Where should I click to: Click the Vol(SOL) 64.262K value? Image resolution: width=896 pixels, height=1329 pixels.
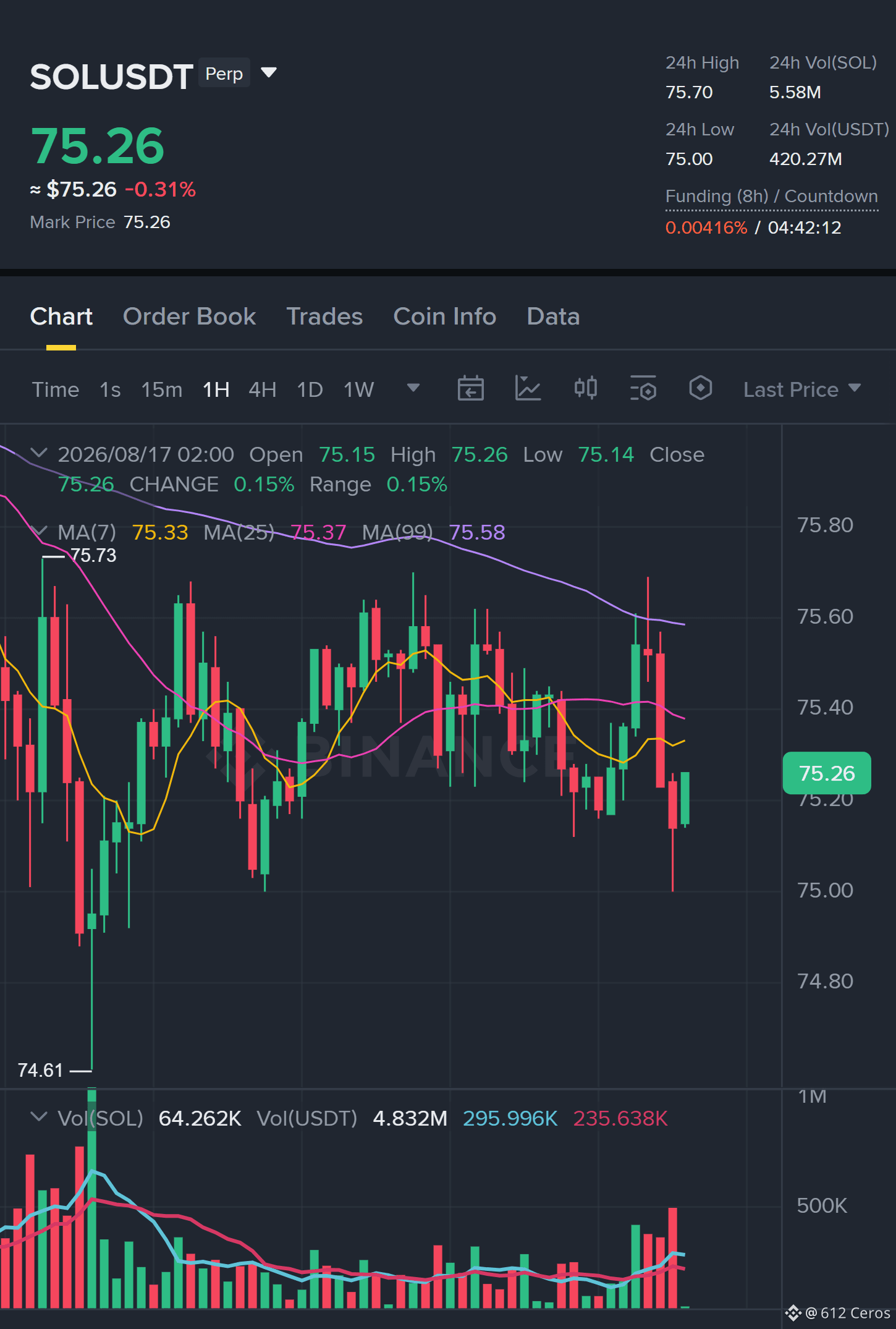click(x=200, y=1118)
